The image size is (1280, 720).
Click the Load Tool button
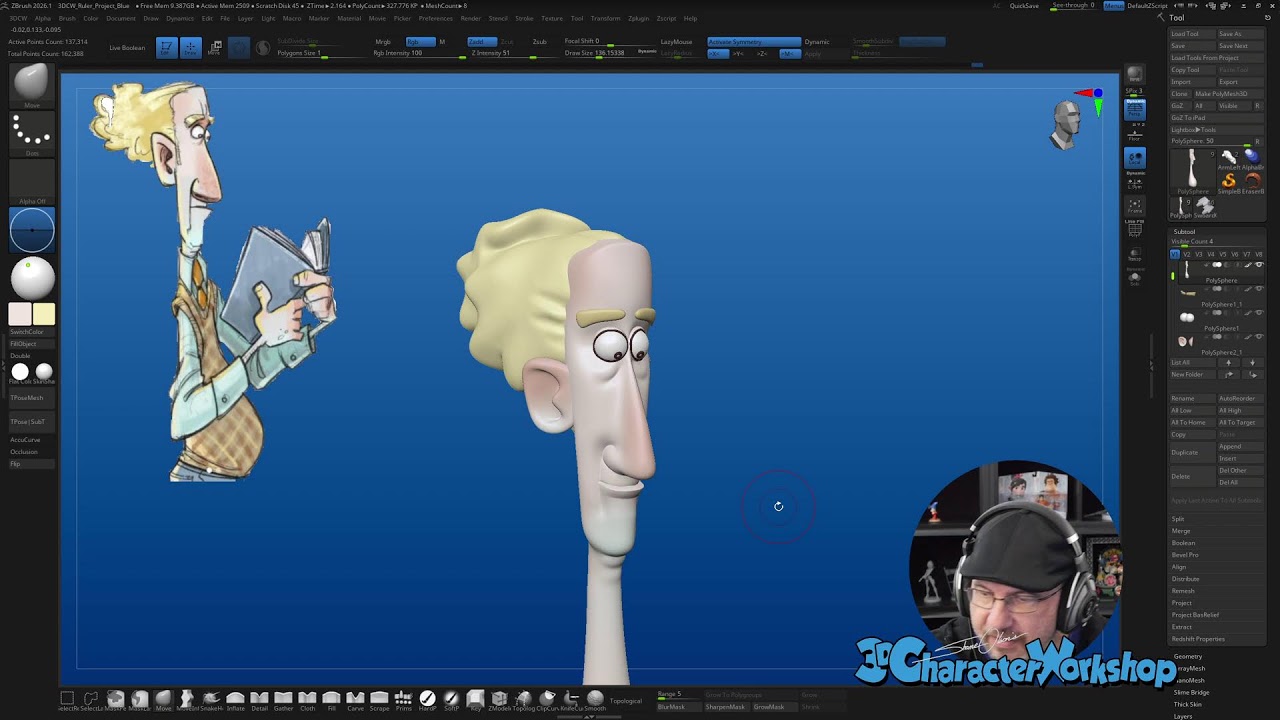(1192, 34)
